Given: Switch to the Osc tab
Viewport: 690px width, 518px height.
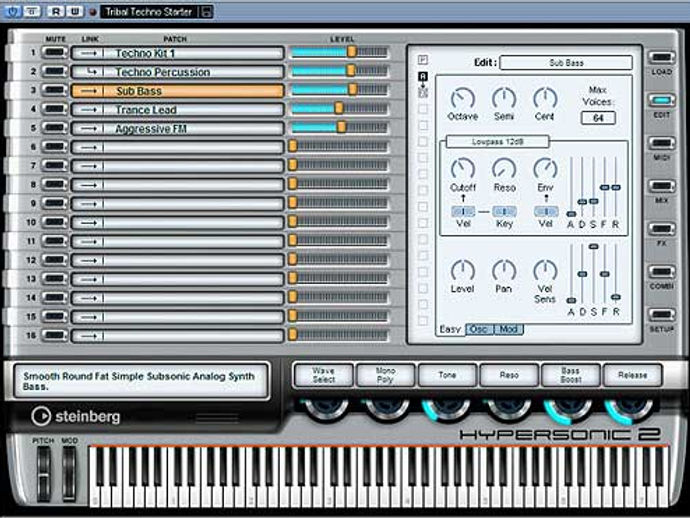Looking at the screenshot, I should pos(479,329).
